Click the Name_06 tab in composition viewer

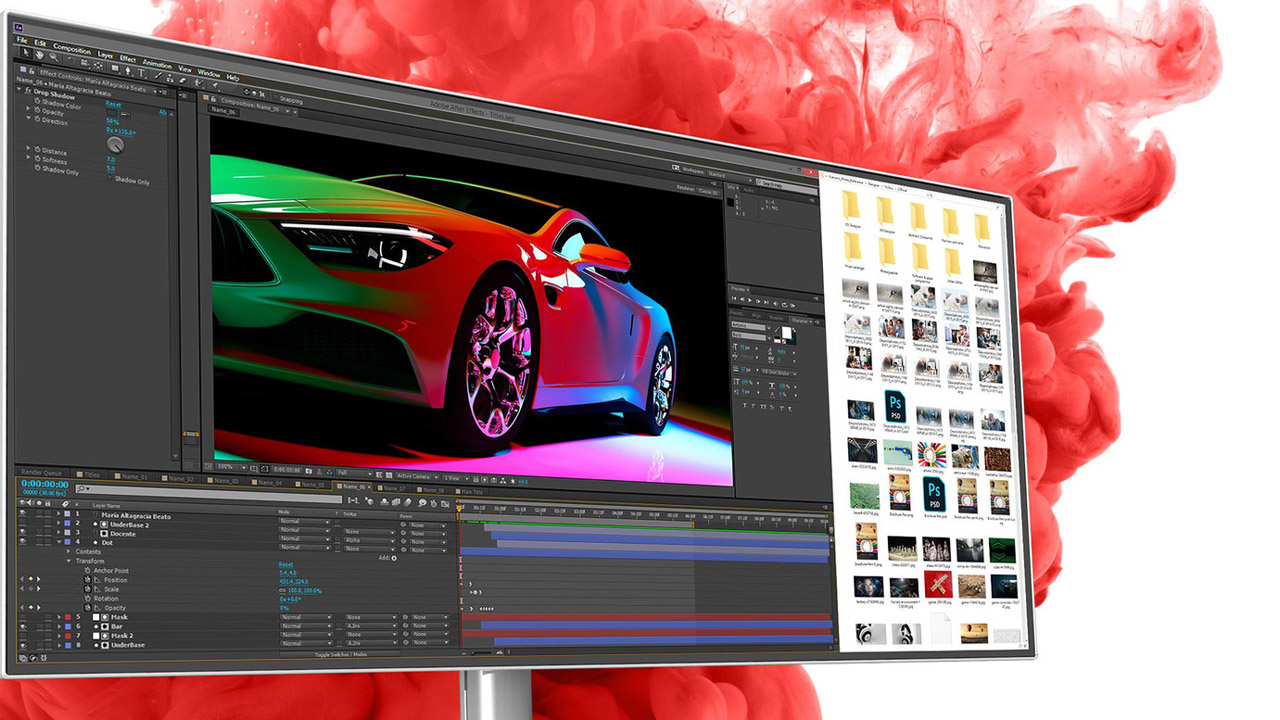(x=224, y=111)
